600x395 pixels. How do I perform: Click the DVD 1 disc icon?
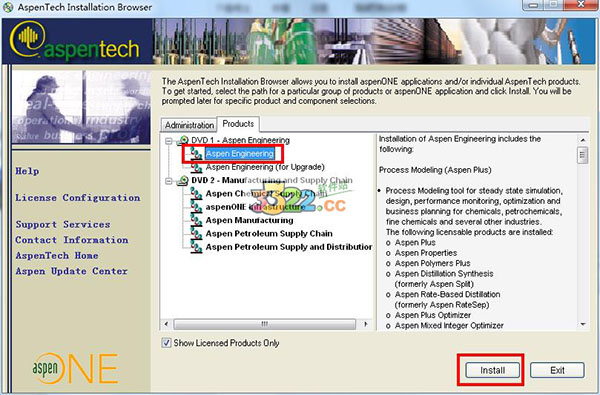(183, 140)
